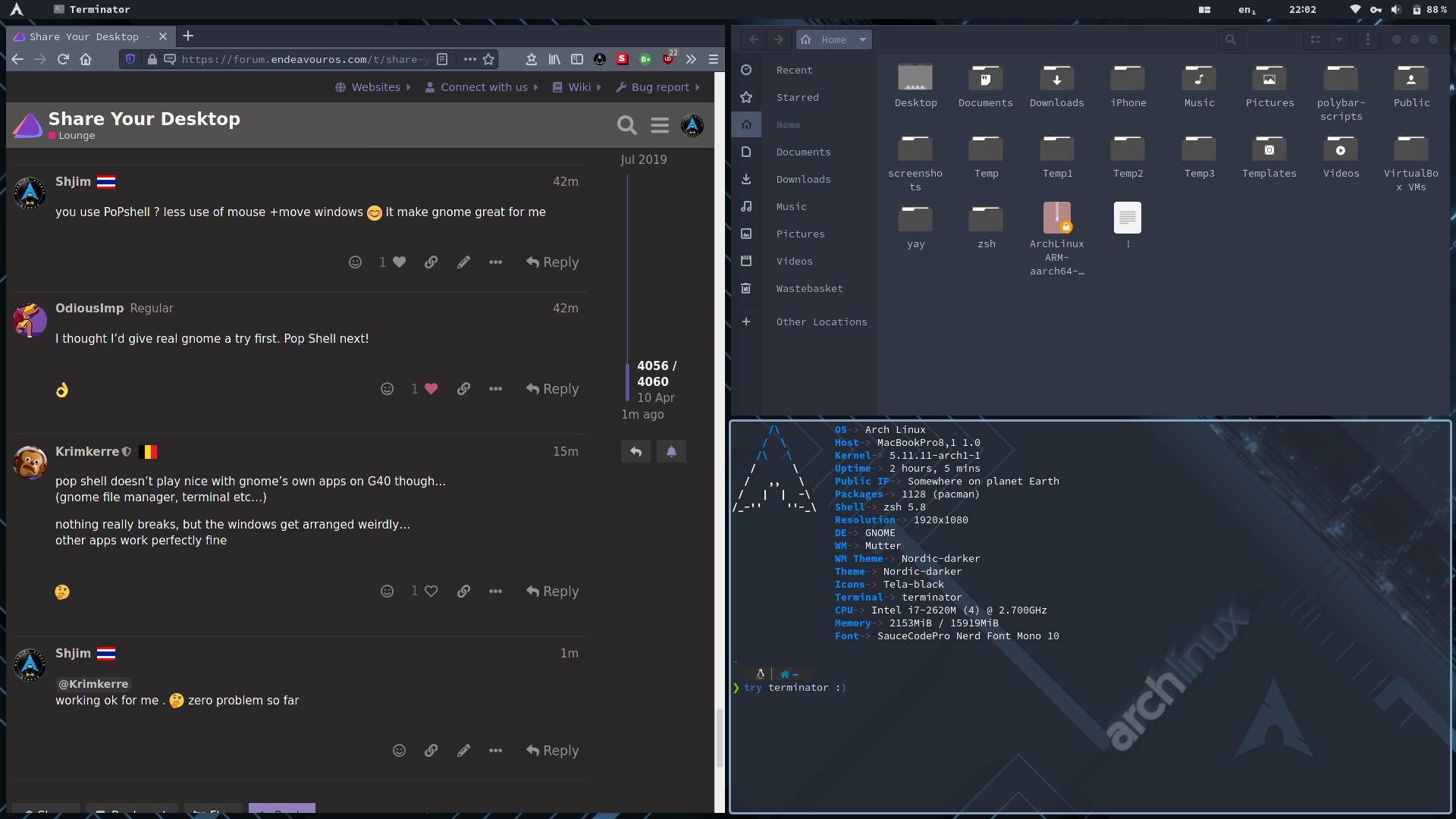
Task: Open forum search magnifier icon
Action: click(627, 125)
